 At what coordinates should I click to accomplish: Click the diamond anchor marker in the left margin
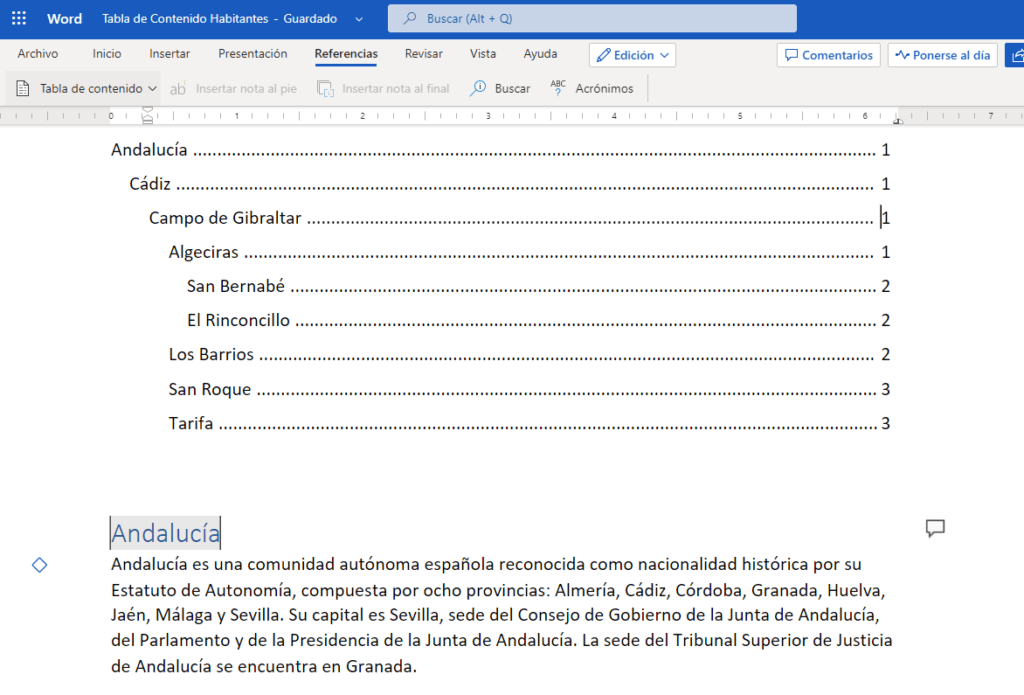[x=39, y=565]
